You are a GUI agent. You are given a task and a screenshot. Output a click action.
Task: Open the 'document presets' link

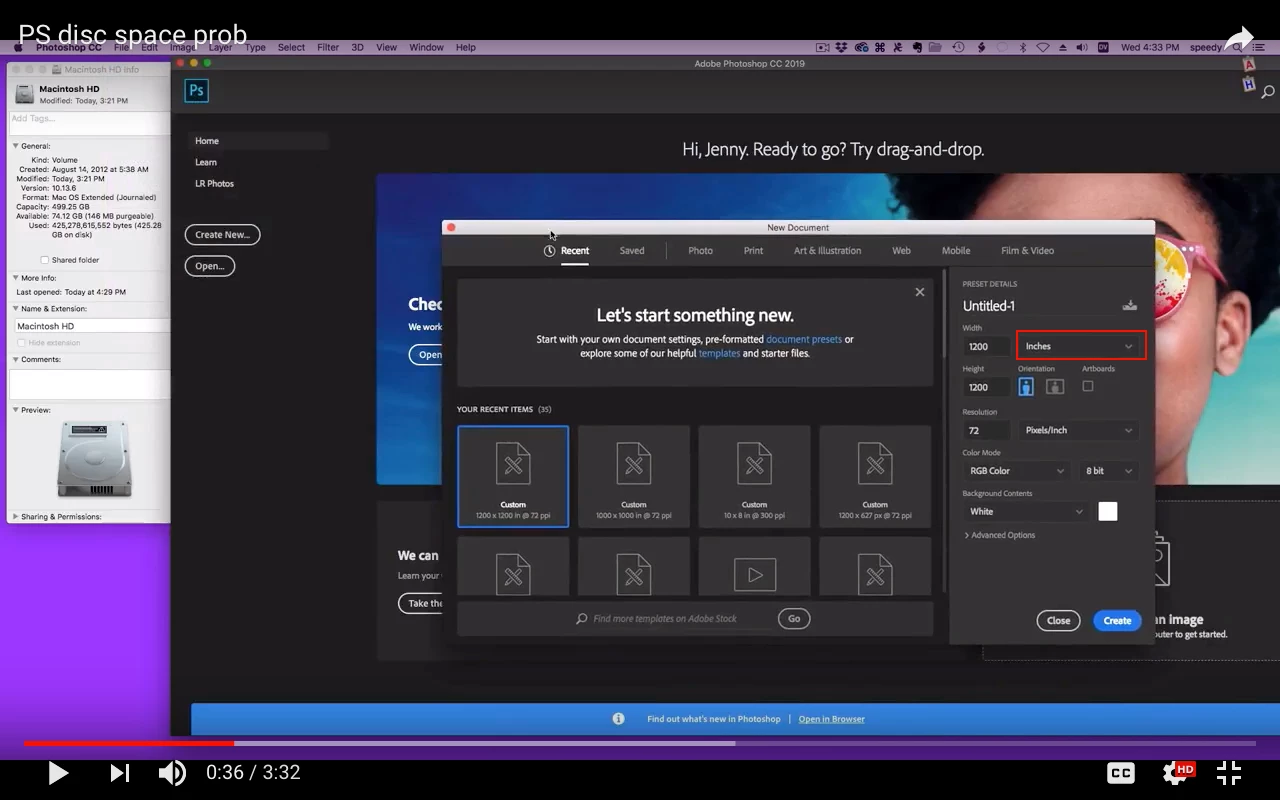click(x=804, y=340)
